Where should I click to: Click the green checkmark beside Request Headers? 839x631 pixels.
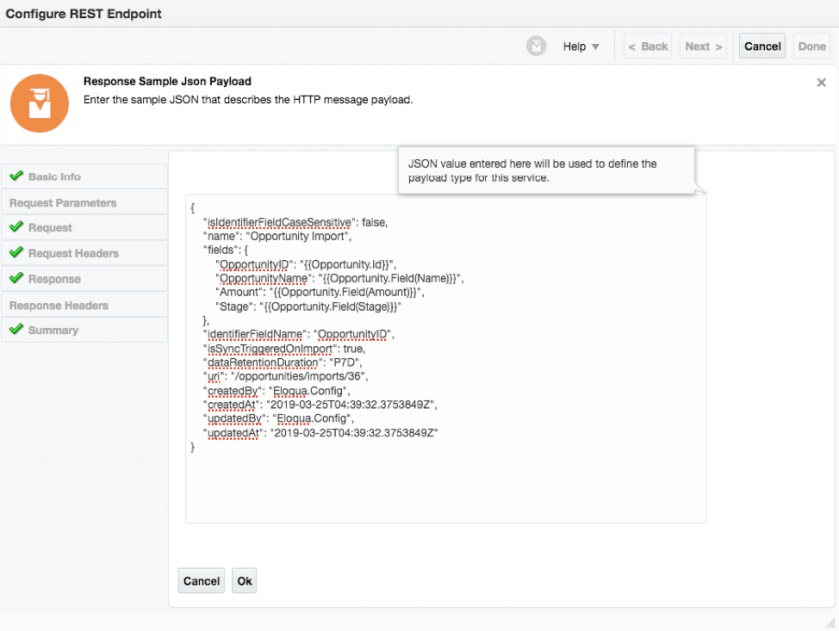pos(16,254)
